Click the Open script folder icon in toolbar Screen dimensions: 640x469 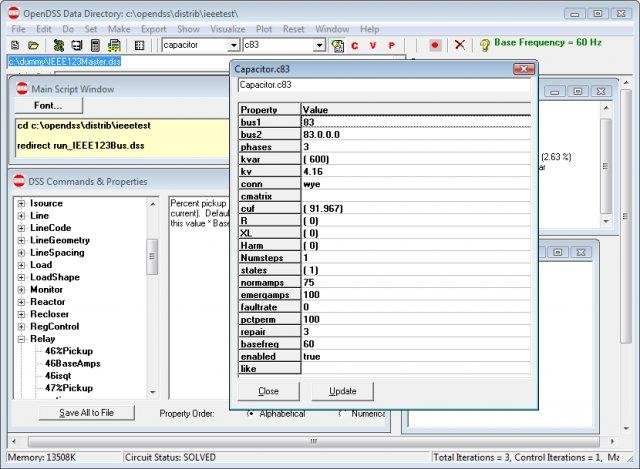click(x=33, y=46)
